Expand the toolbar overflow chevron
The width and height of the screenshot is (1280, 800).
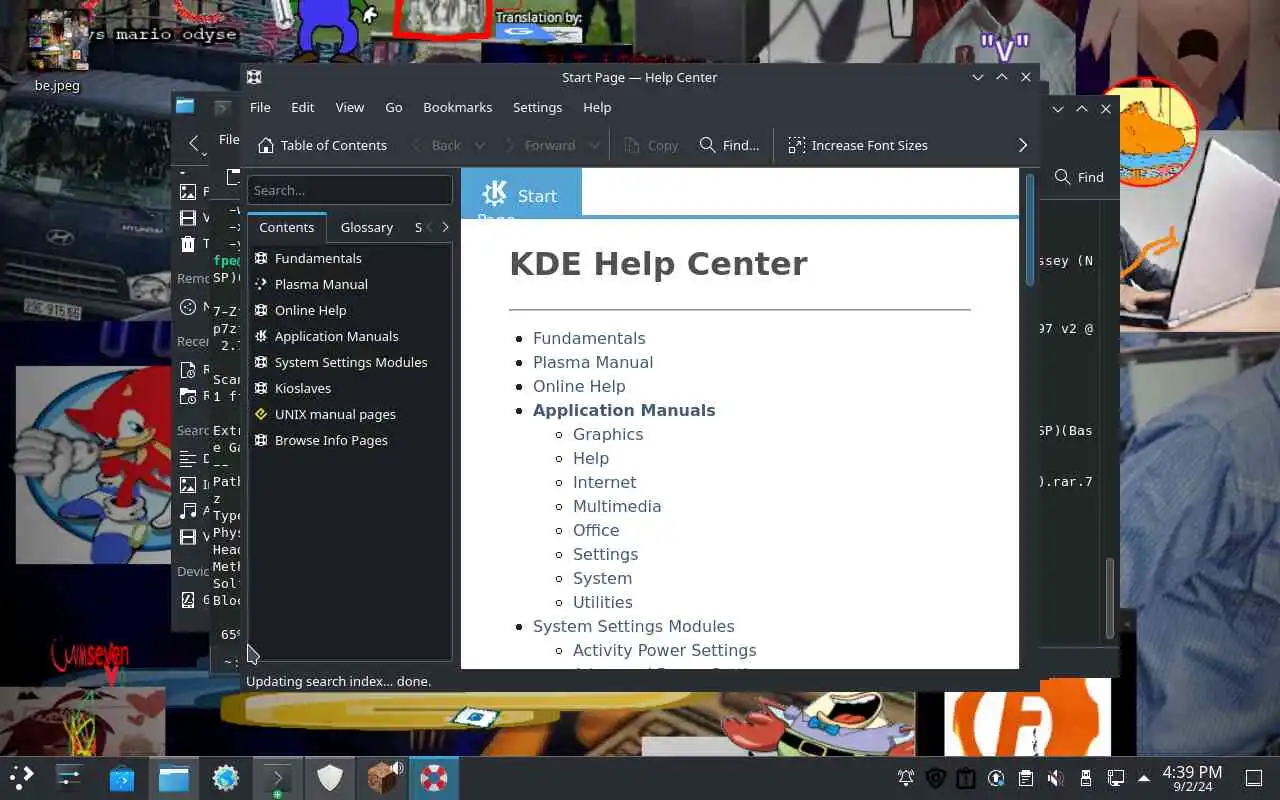(1022, 145)
